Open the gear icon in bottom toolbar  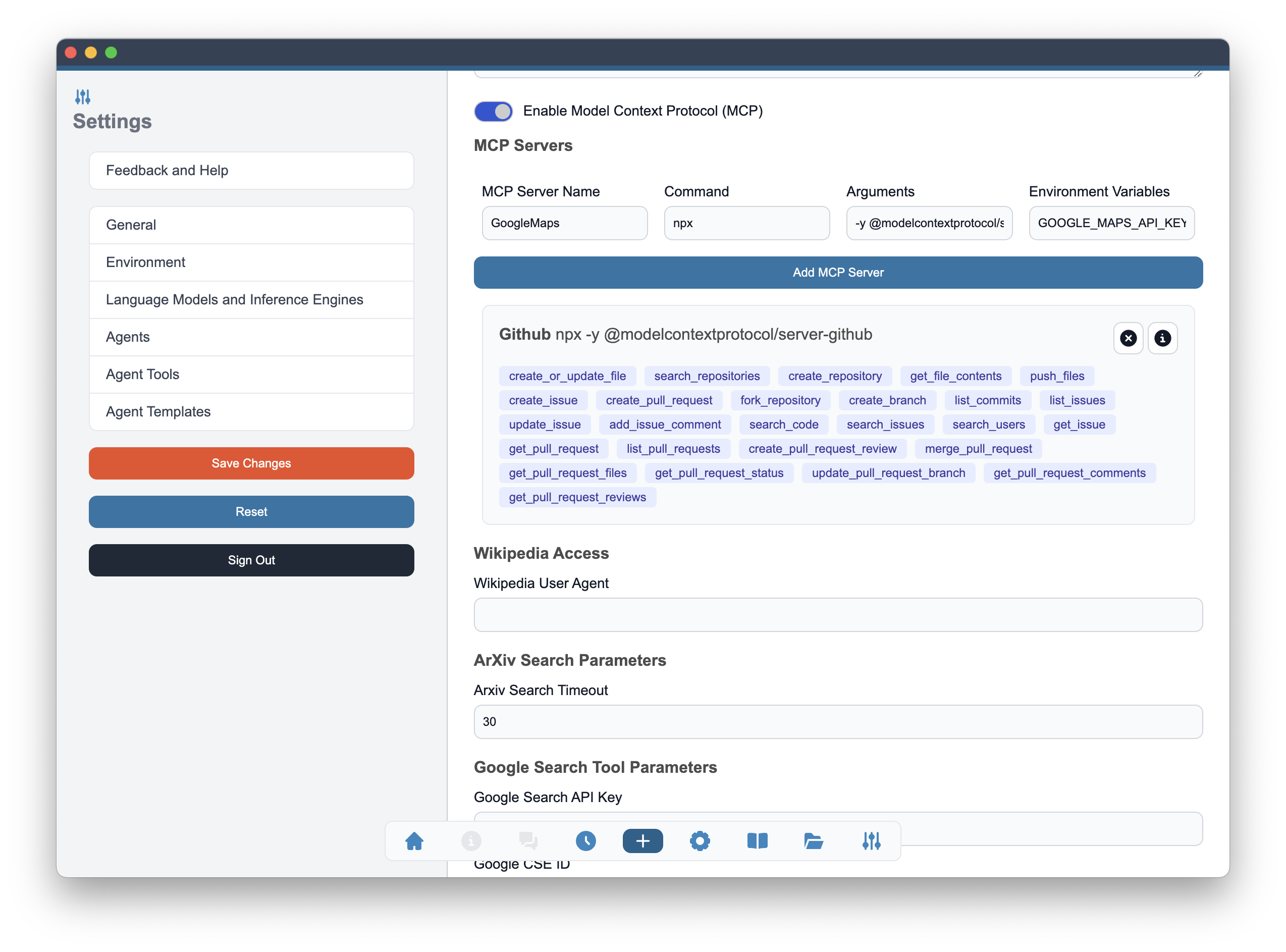point(700,841)
